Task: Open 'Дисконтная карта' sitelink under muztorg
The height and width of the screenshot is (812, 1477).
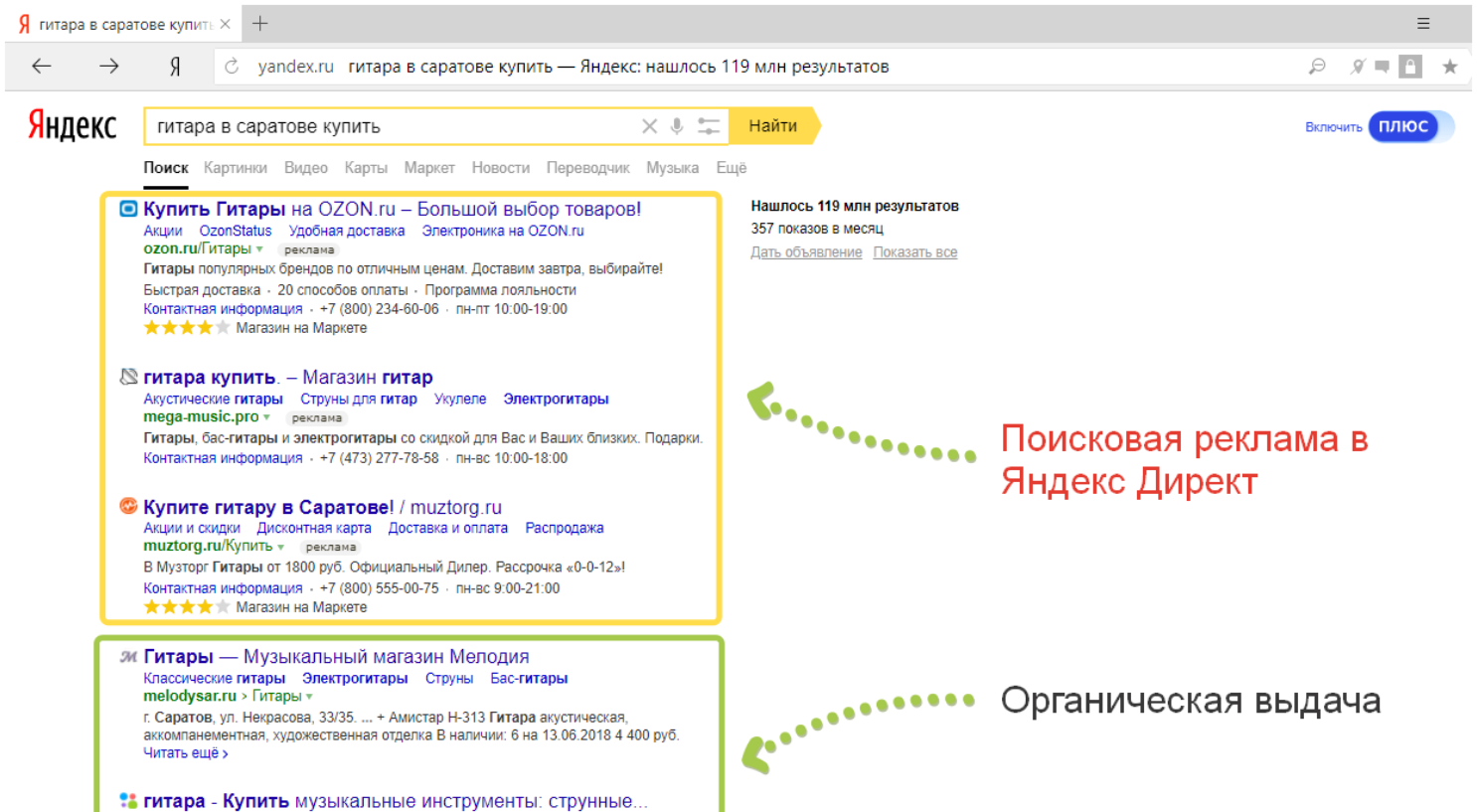Action: click(x=314, y=528)
